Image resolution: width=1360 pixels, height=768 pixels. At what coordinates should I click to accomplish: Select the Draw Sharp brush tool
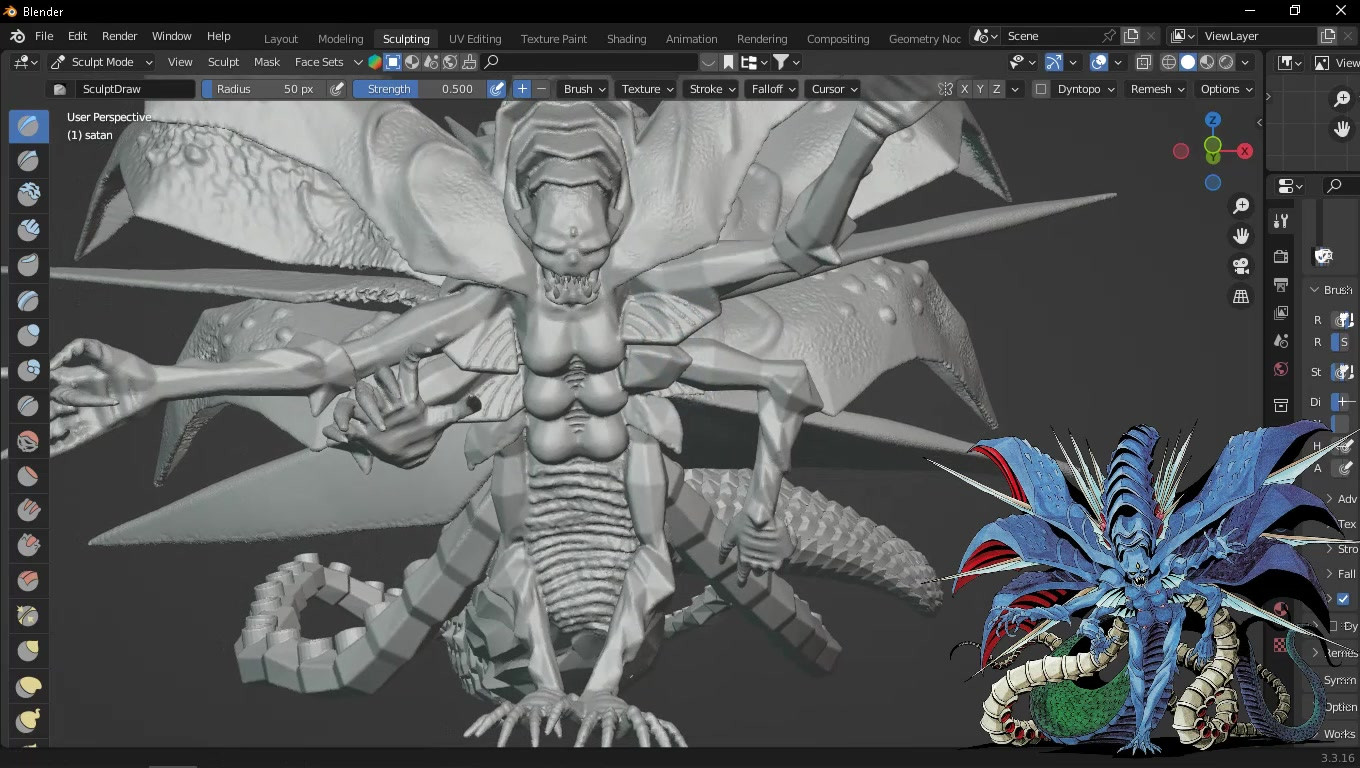pos(28,160)
